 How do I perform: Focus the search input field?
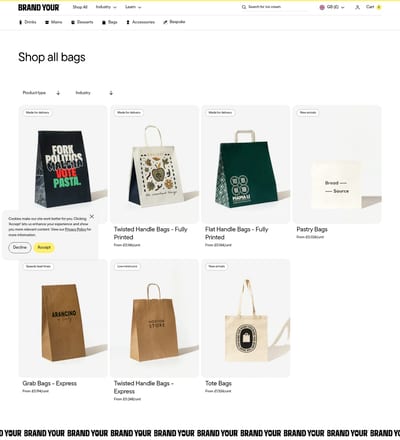point(277,7)
